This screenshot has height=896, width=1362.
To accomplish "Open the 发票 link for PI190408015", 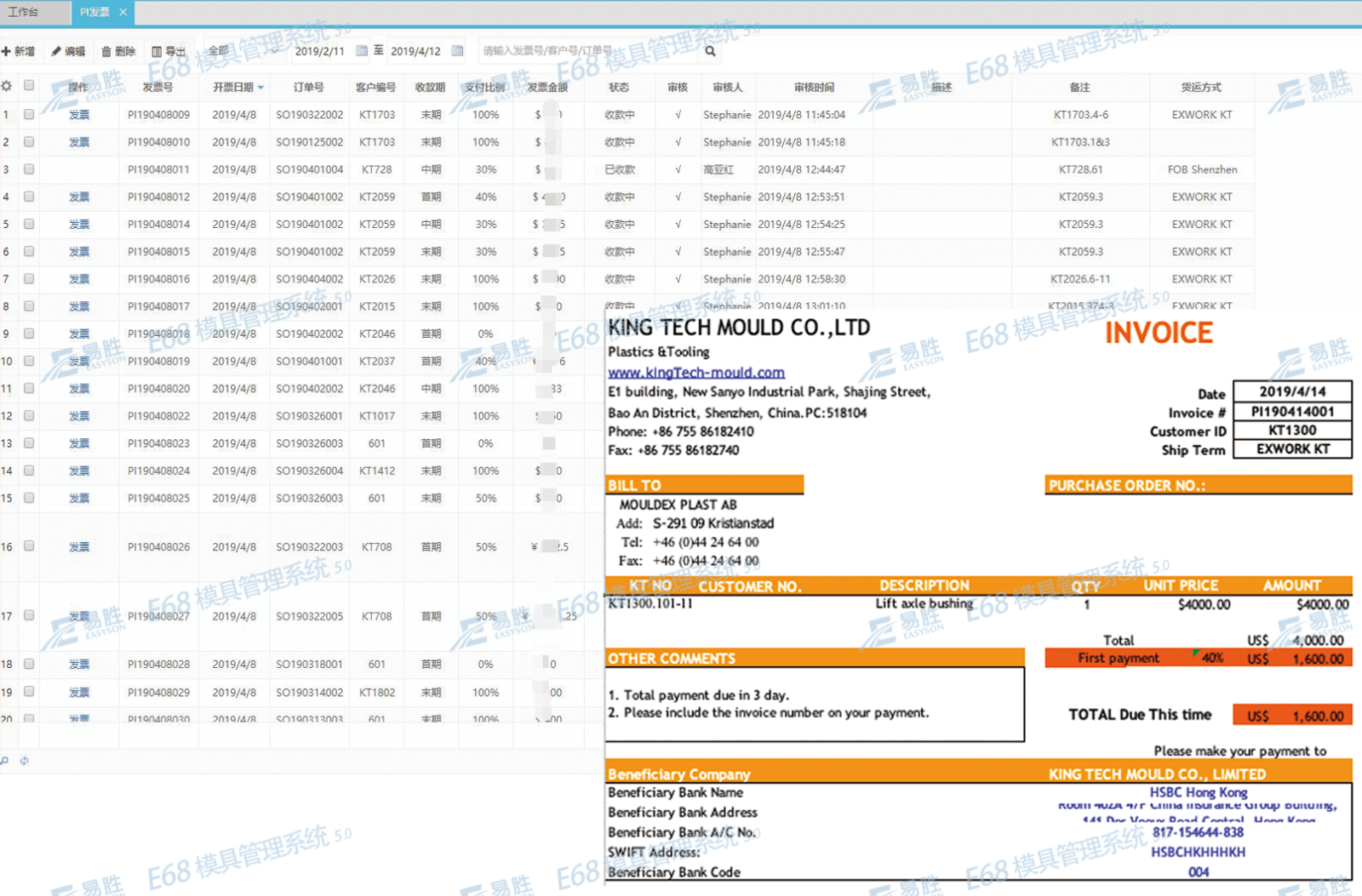I will [79, 252].
